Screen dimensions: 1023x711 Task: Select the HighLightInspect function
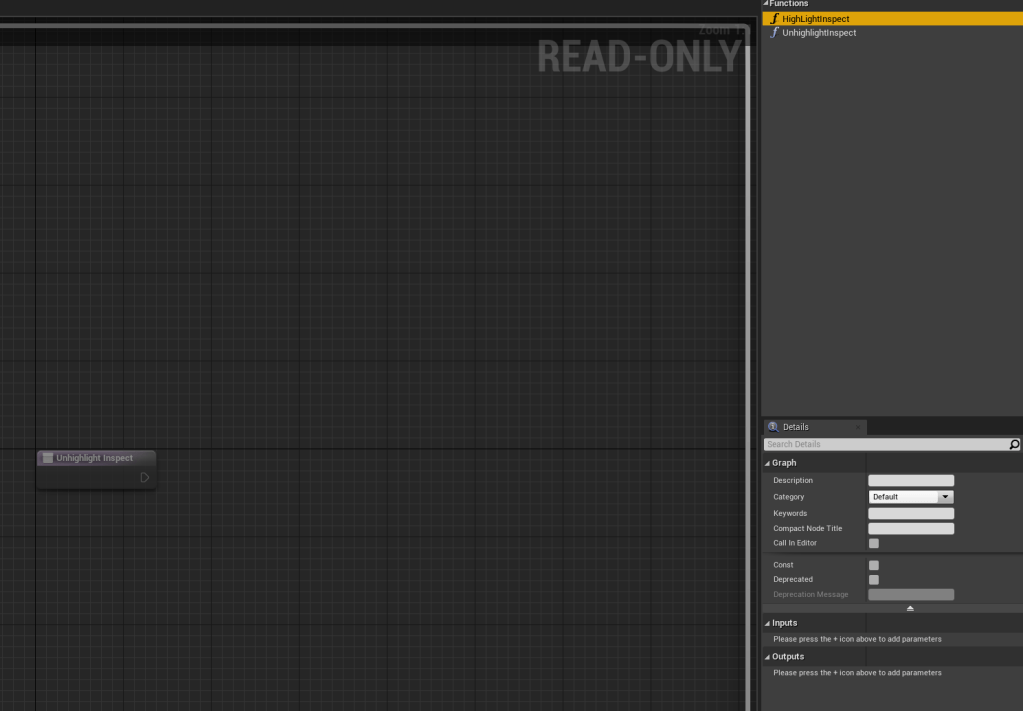tap(816, 19)
